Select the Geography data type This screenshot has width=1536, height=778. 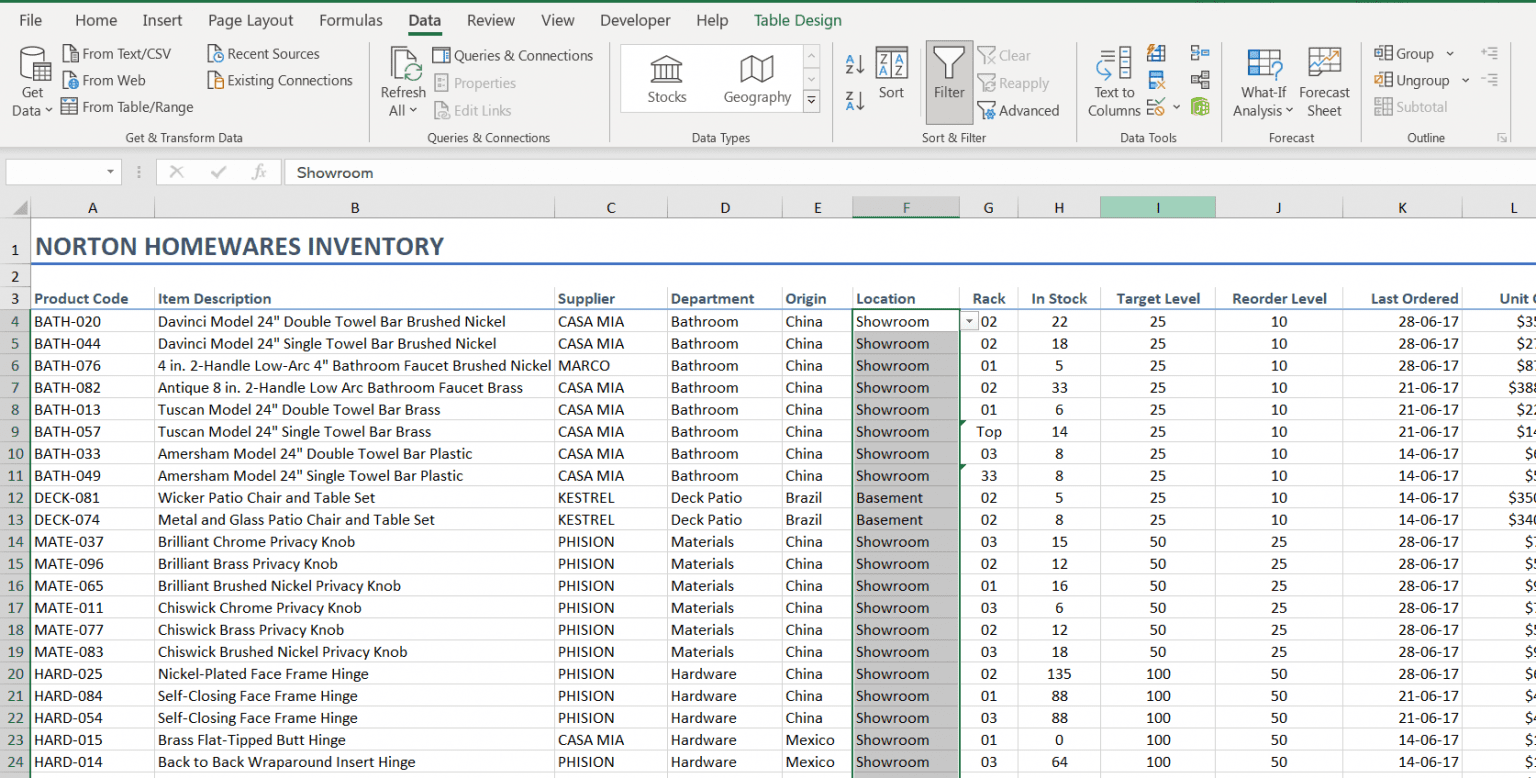[x=756, y=78]
